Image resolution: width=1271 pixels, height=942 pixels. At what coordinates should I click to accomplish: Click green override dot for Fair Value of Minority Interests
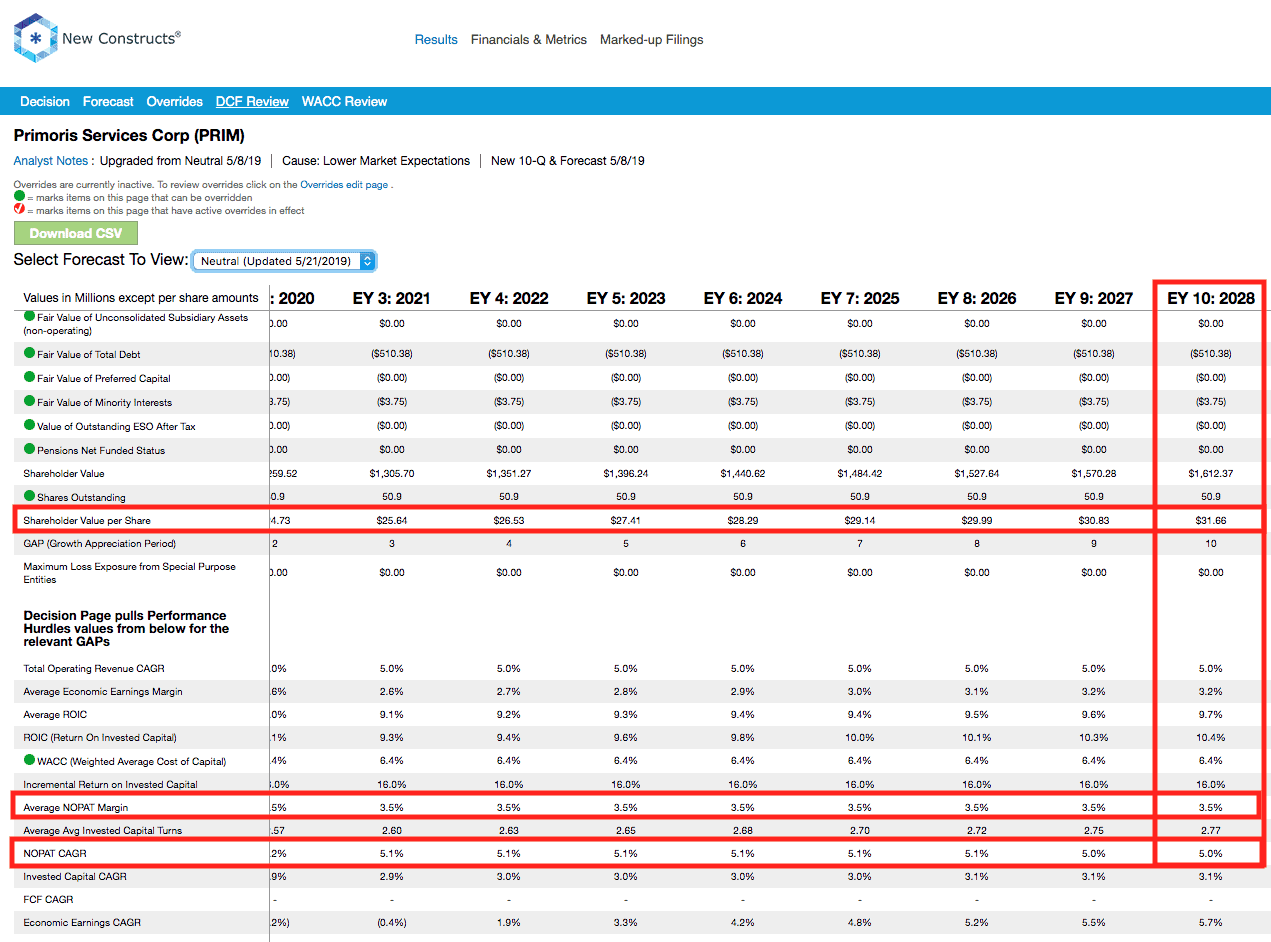pos(29,401)
